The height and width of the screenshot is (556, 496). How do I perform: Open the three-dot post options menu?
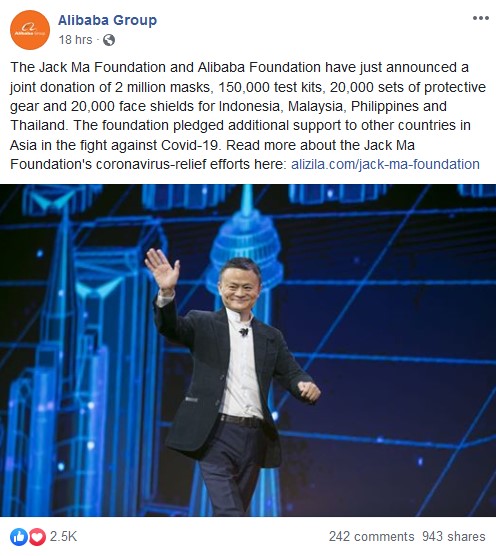(480, 18)
